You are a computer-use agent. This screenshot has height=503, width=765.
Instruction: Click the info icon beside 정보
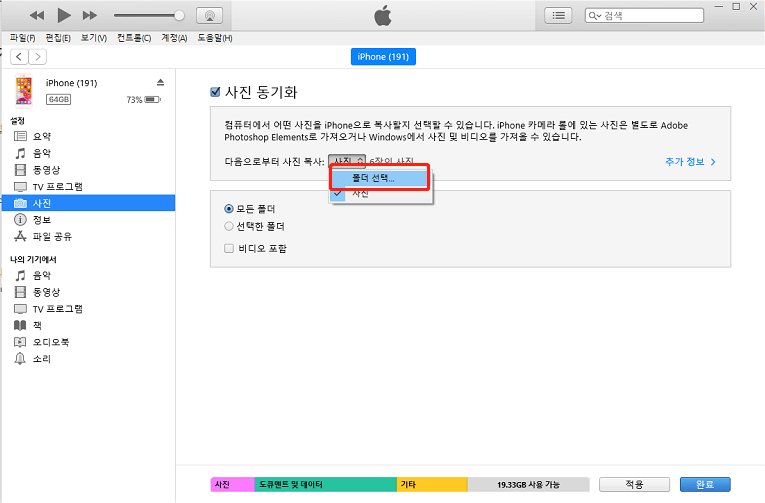[20, 220]
